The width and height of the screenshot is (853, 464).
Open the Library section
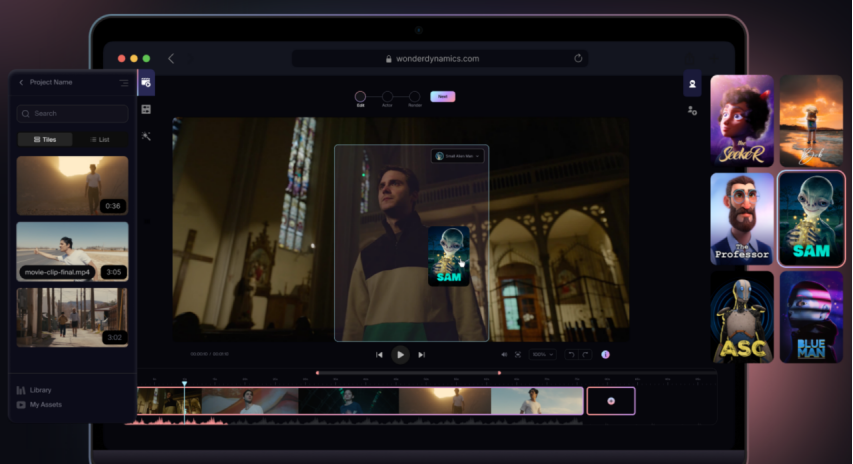pos(40,390)
